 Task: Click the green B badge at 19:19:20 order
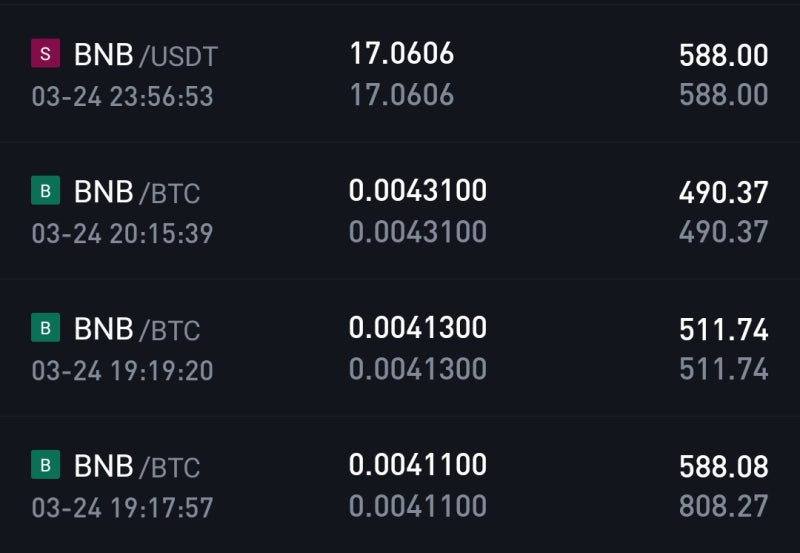(45, 328)
